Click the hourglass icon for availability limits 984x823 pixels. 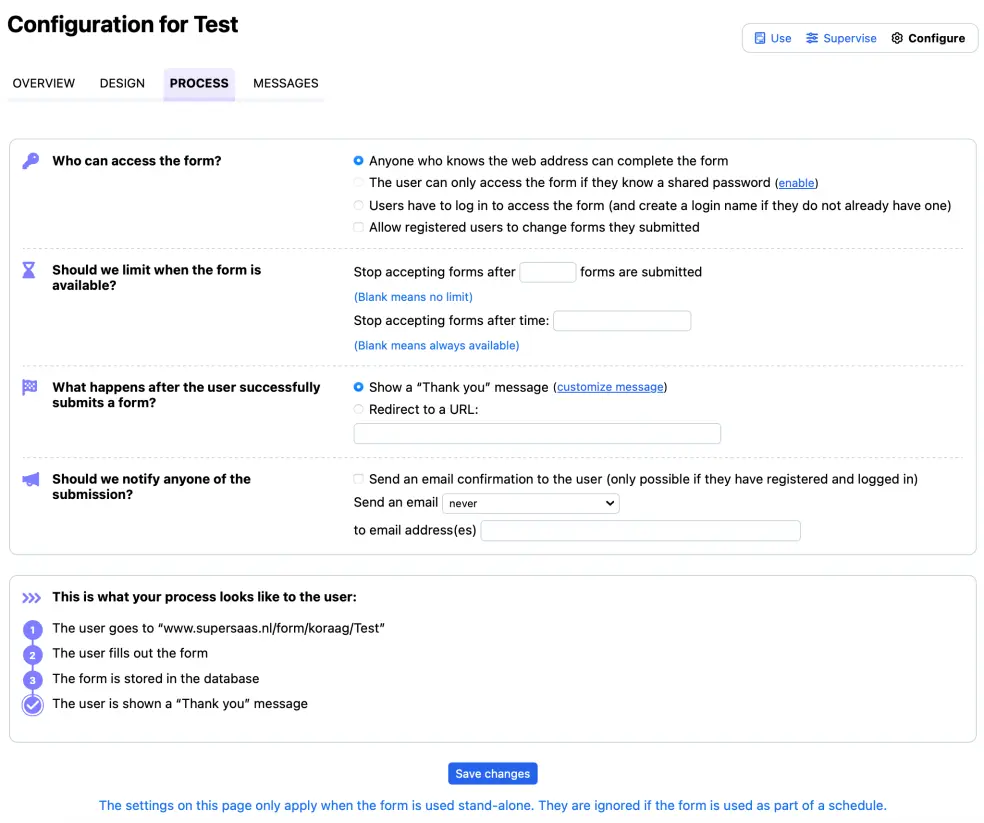[29, 270]
